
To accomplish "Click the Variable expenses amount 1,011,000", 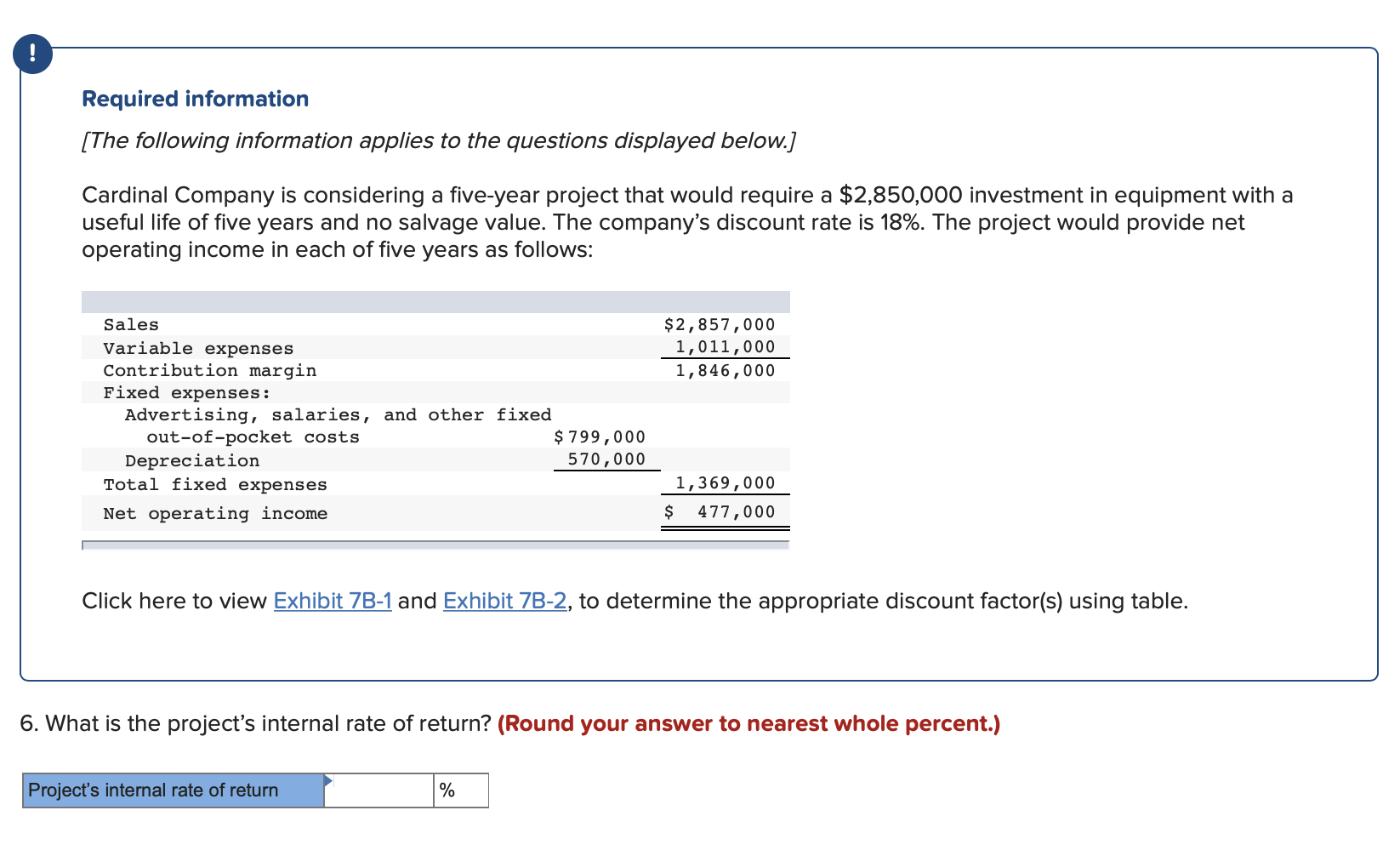I will coord(724,347).
